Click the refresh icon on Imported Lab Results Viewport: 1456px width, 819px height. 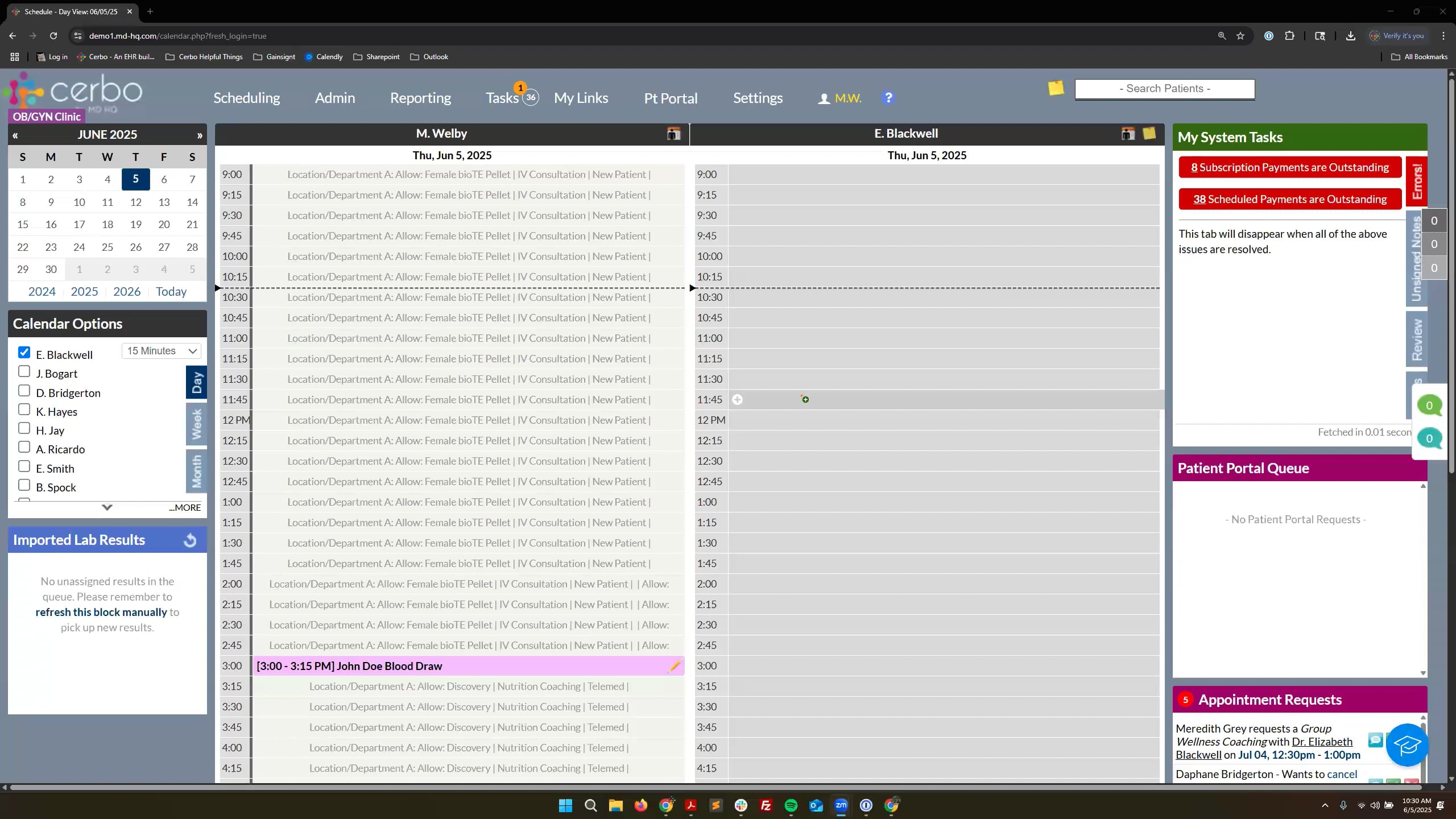click(x=191, y=540)
